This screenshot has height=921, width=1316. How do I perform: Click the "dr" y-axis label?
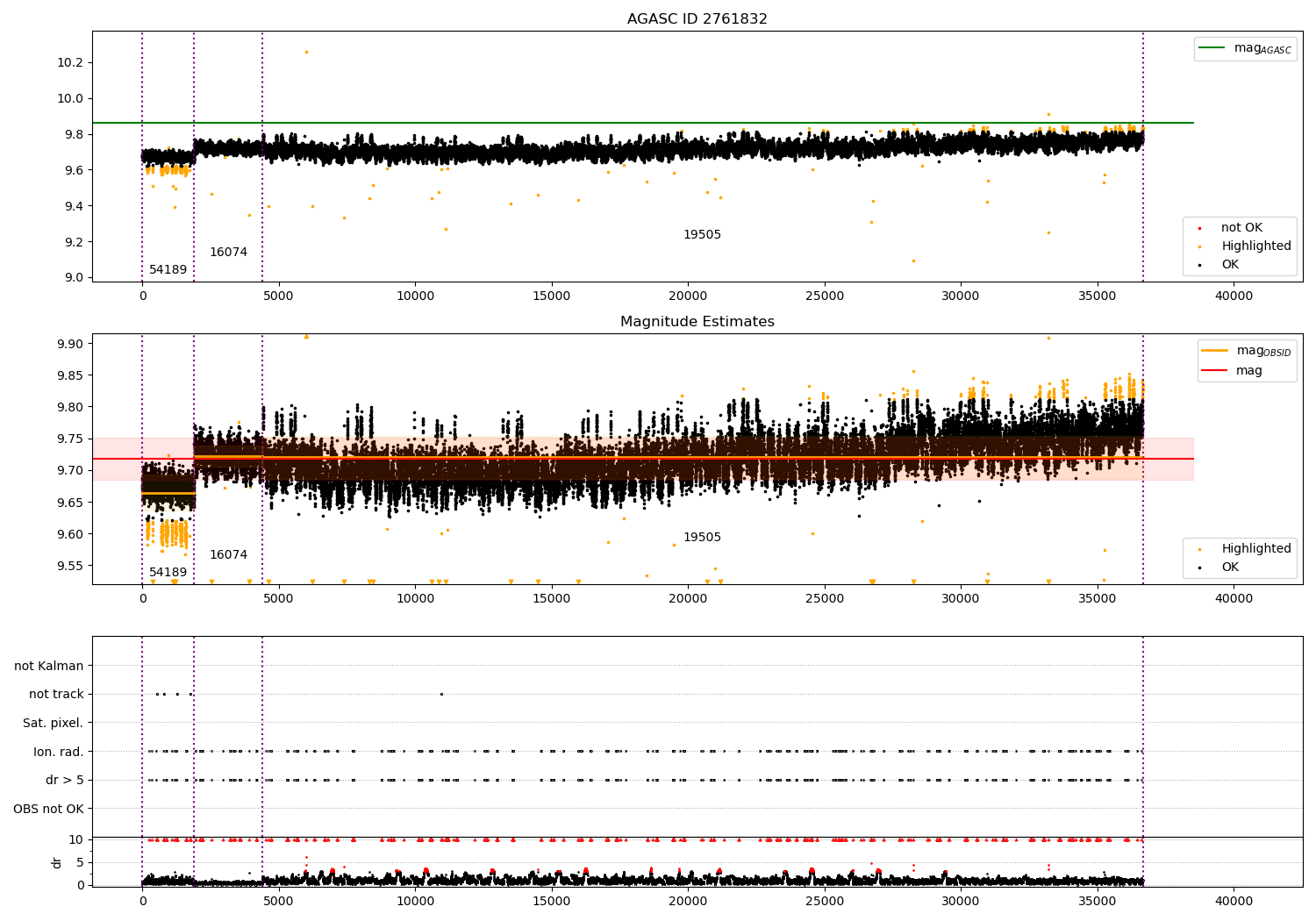(x=56, y=862)
